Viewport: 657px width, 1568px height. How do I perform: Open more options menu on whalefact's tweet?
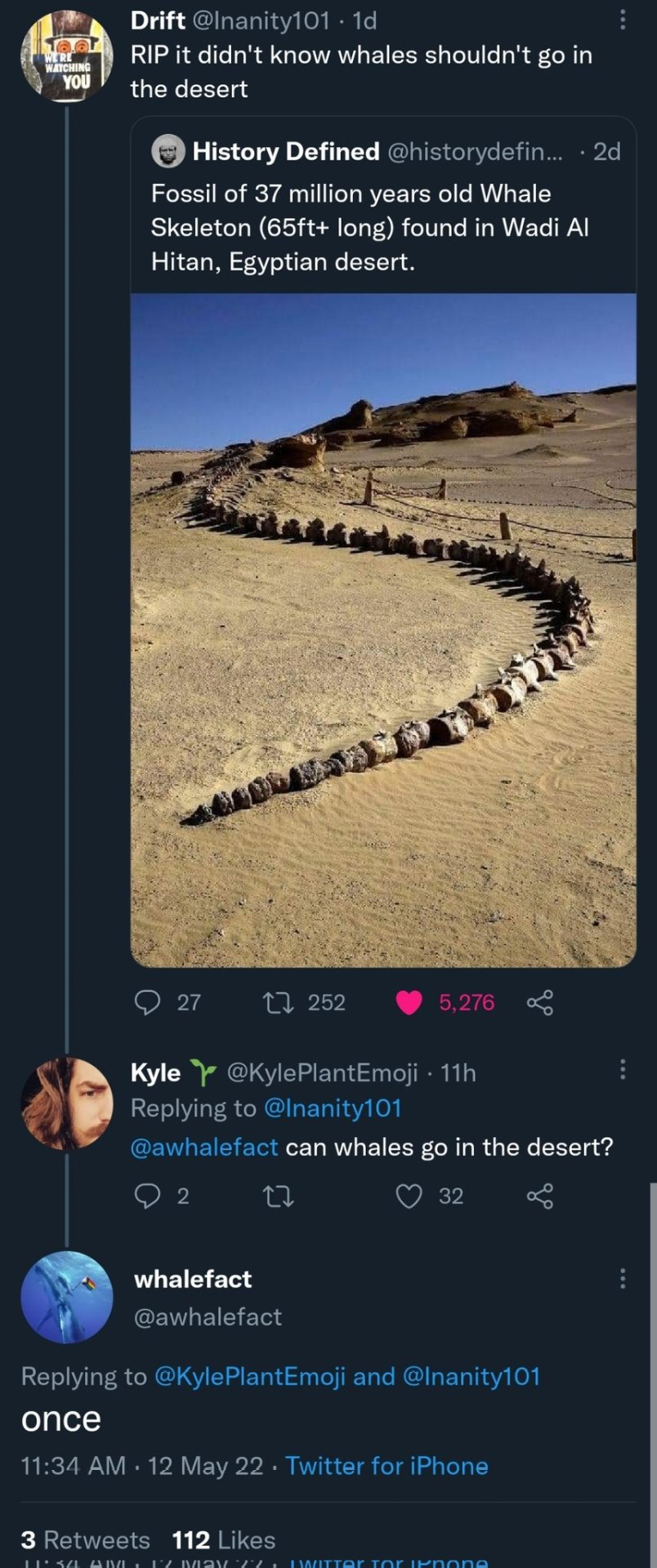(x=622, y=1278)
